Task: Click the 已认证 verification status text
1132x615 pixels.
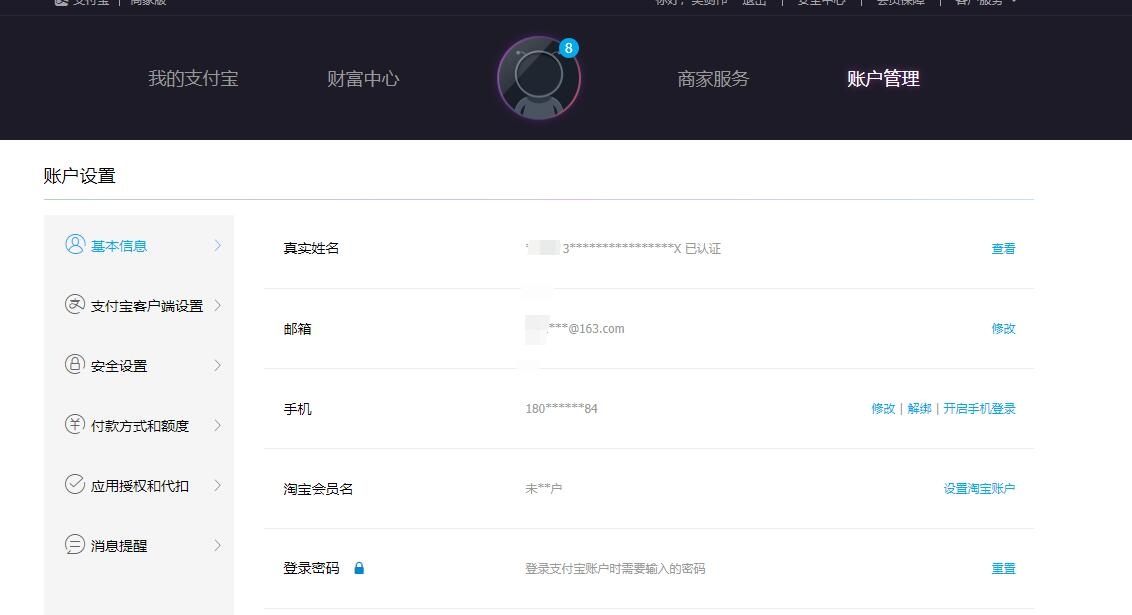Action: point(702,248)
